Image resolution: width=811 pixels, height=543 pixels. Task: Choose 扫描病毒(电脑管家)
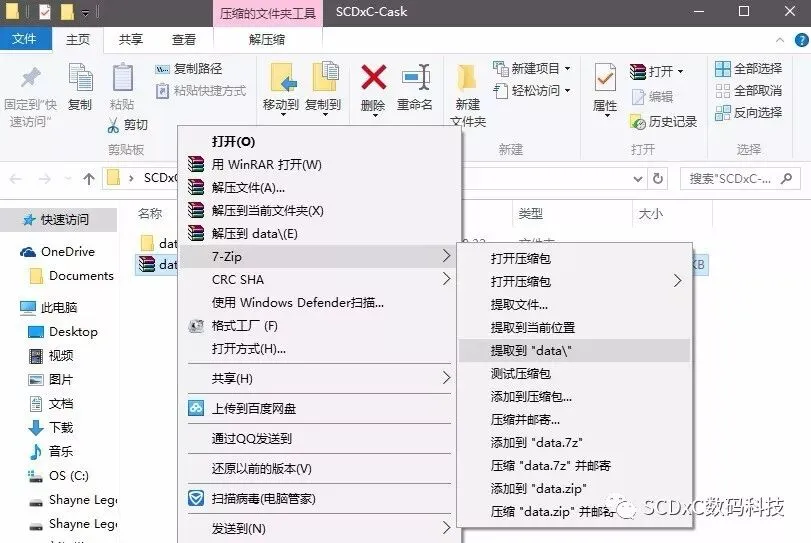319,499
